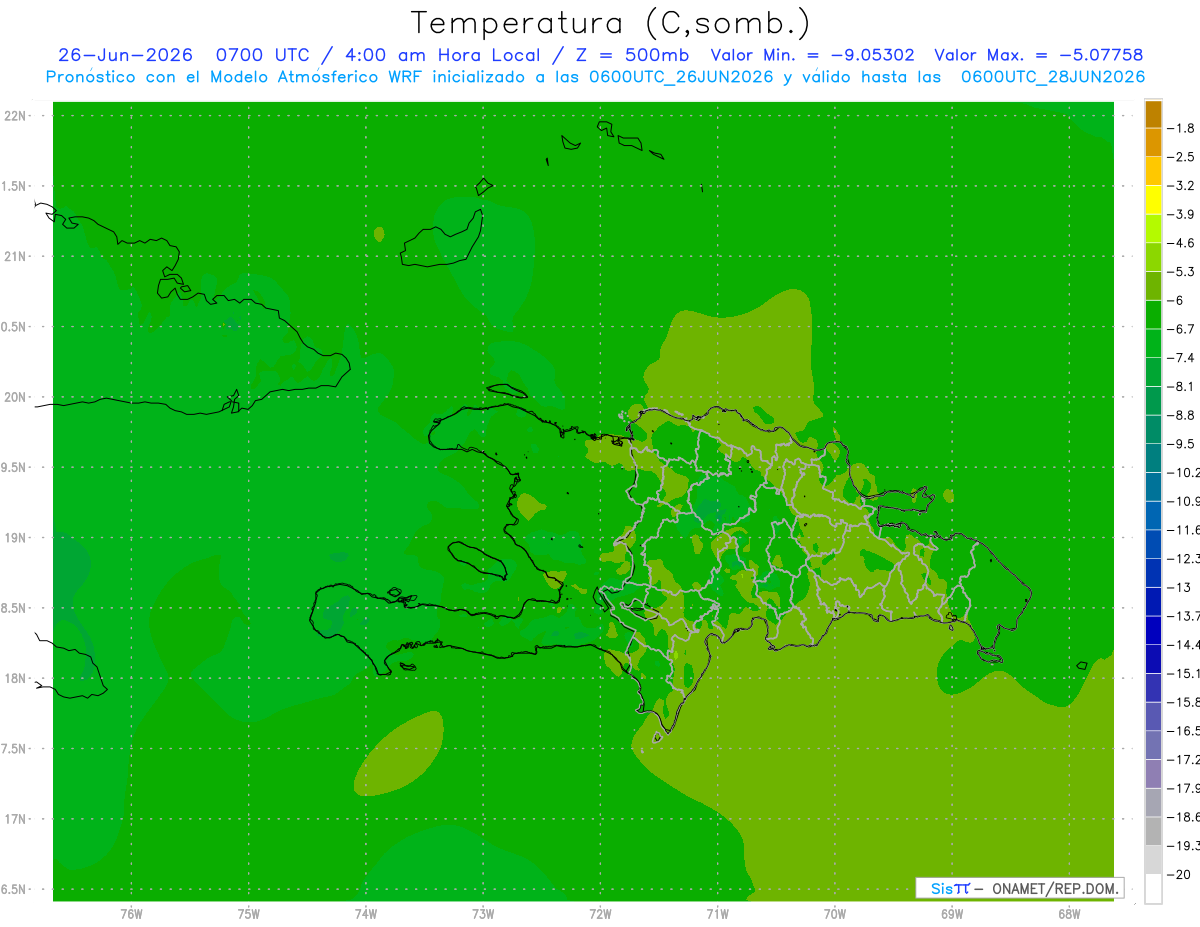Click the '-5.3' legend value
Image resolution: width=1200 pixels, height=927 pixels.
click(1183, 272)
